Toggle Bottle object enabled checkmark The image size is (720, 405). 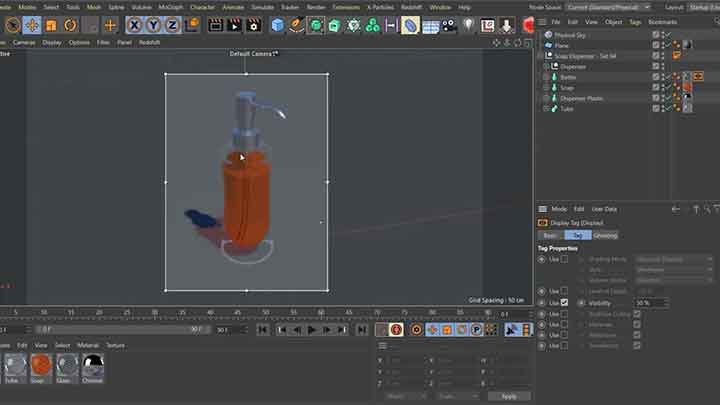pyautogui.click(x=669, y=77)
